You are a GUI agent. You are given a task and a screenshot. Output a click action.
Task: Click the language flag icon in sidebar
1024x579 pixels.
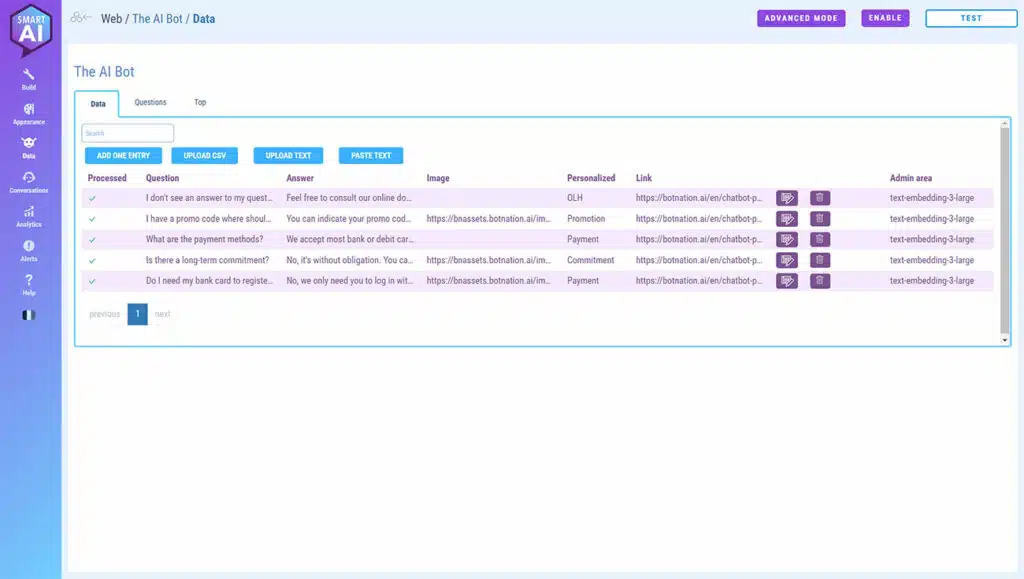pos(29,315)
